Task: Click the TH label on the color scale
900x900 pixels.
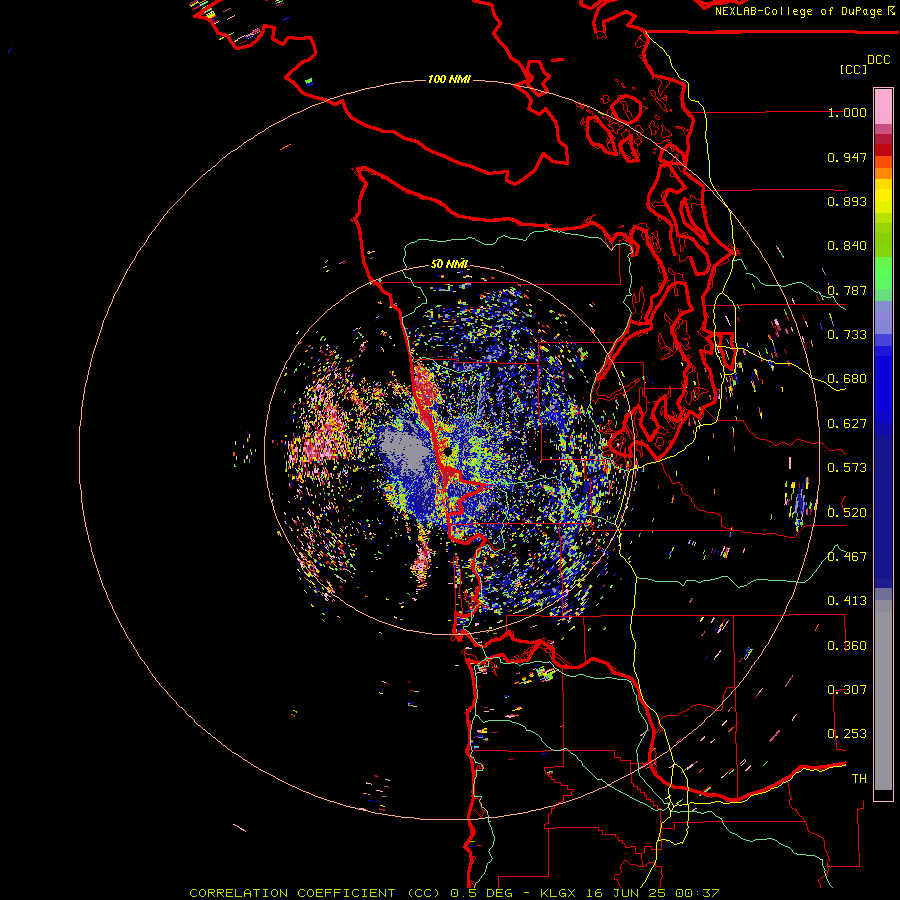Action: [x=859, y=779]
